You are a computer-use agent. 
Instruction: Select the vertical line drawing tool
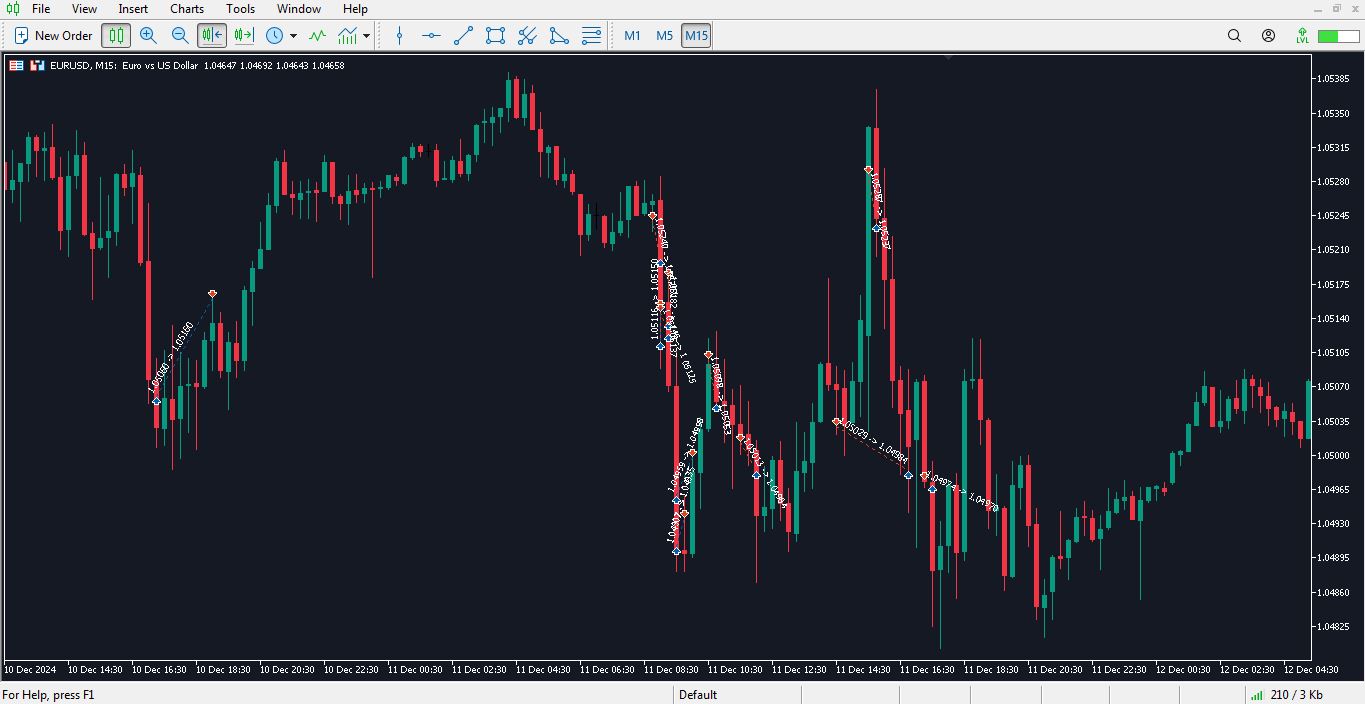pyautogui.click(x=400, y=35)
